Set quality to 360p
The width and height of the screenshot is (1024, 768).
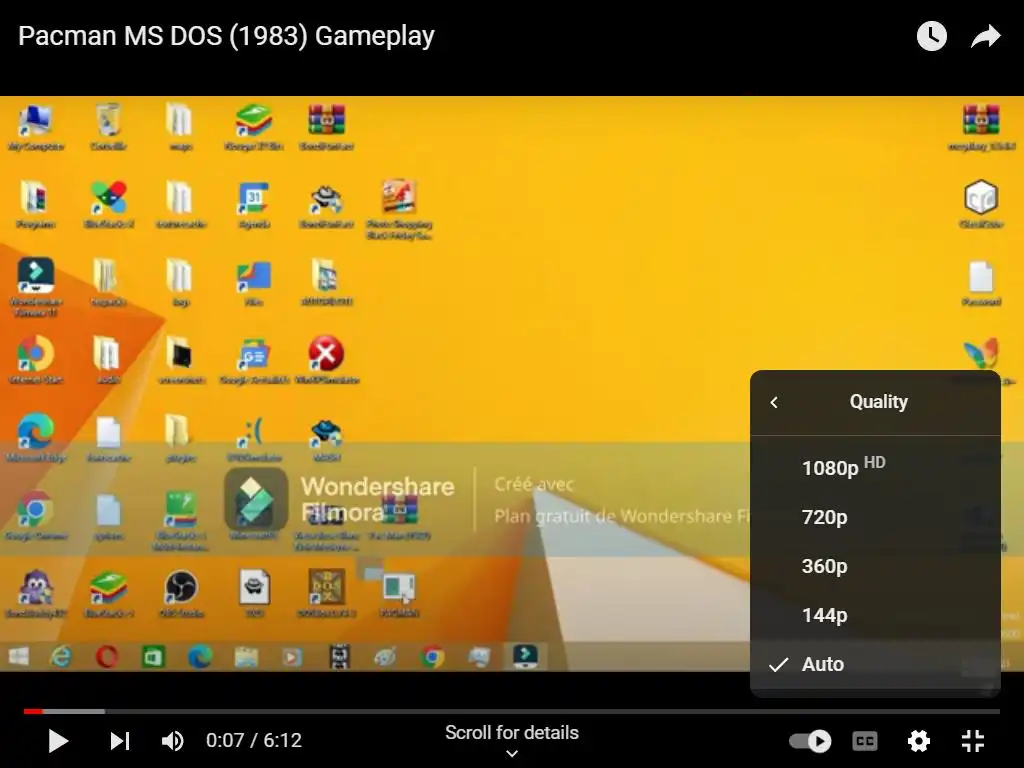(875, 566)
